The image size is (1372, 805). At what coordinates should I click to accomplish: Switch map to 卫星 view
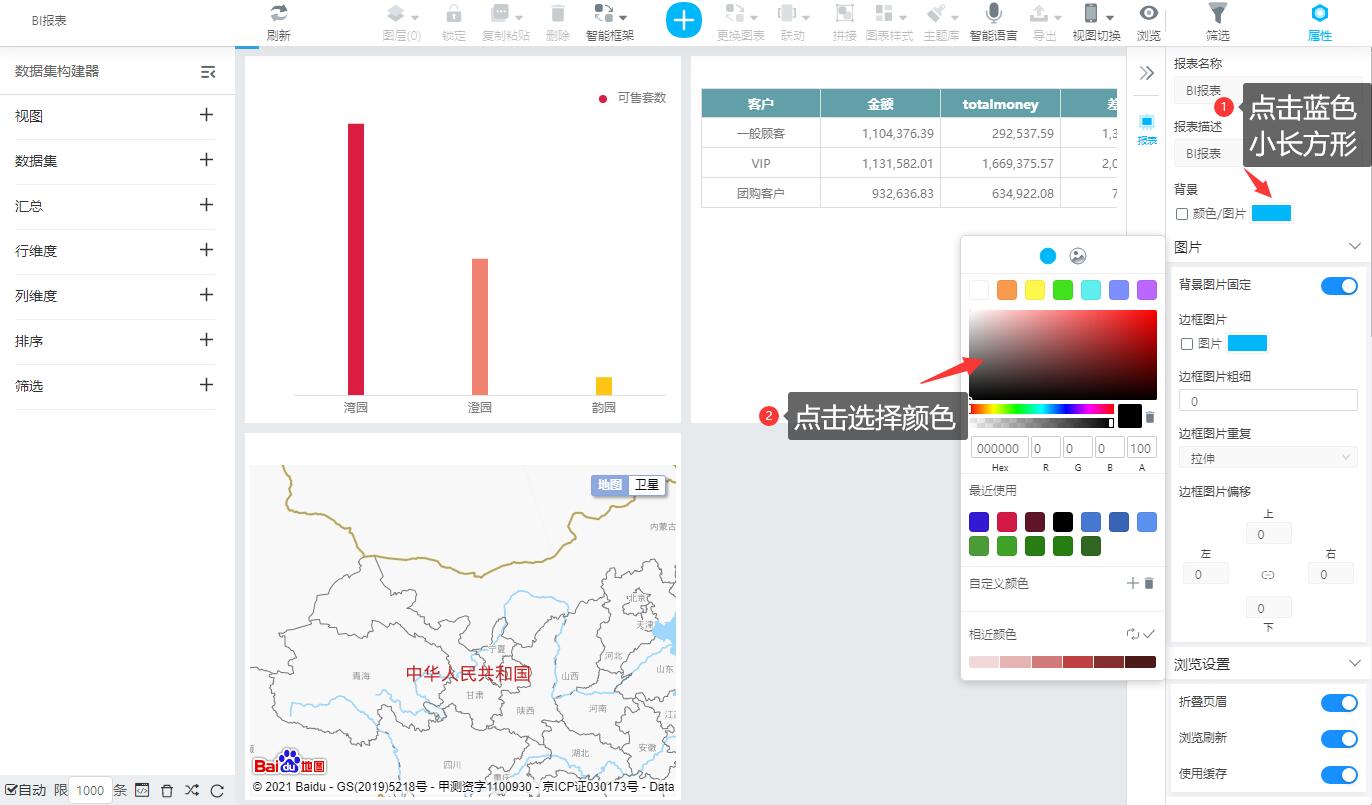click(647, 485)
